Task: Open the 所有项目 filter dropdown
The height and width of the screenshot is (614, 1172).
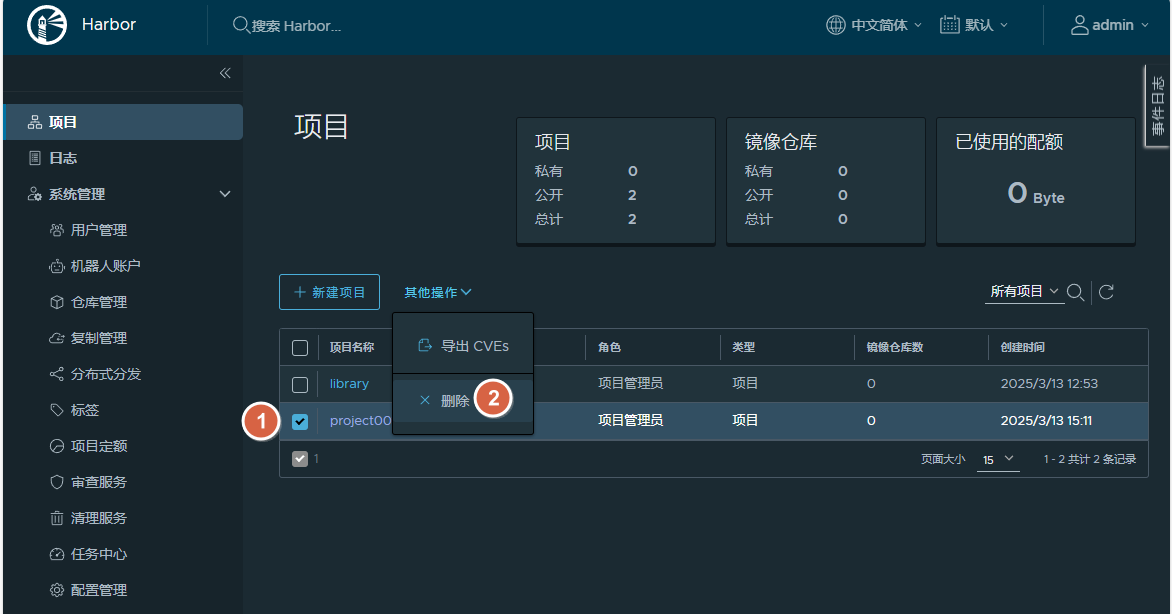Action: [x=1024, y=292]
